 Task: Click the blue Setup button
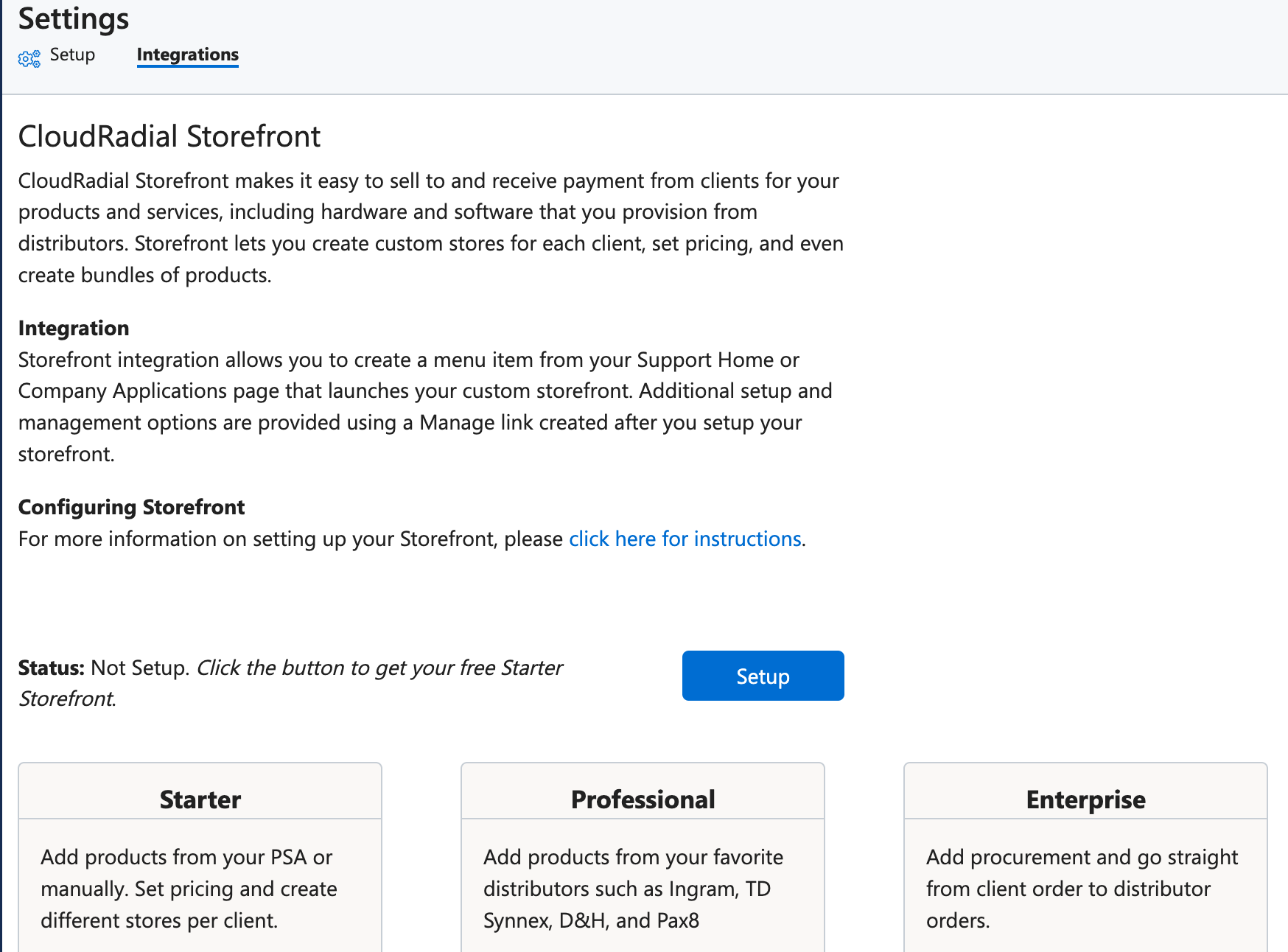tap(763, 676)
